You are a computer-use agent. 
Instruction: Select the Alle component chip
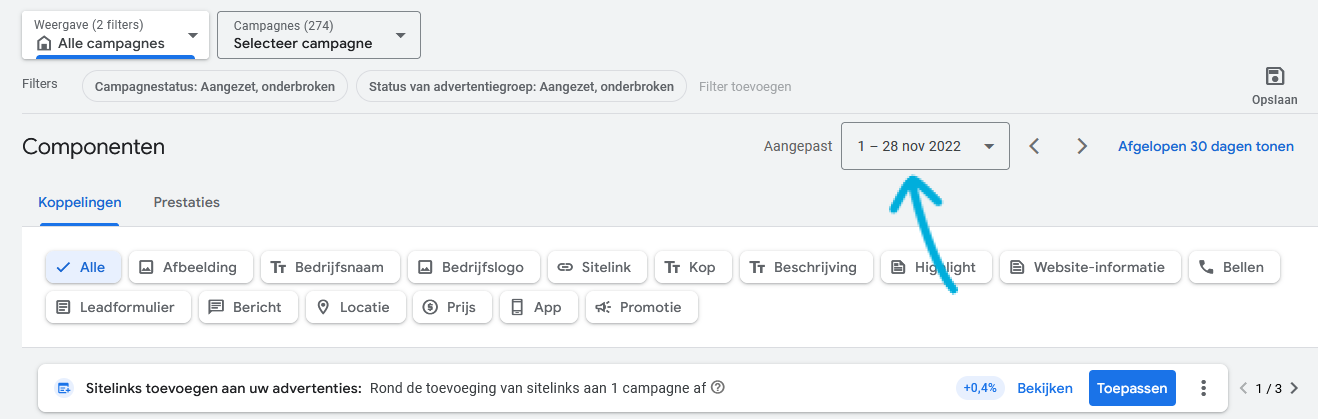point(83,267)
